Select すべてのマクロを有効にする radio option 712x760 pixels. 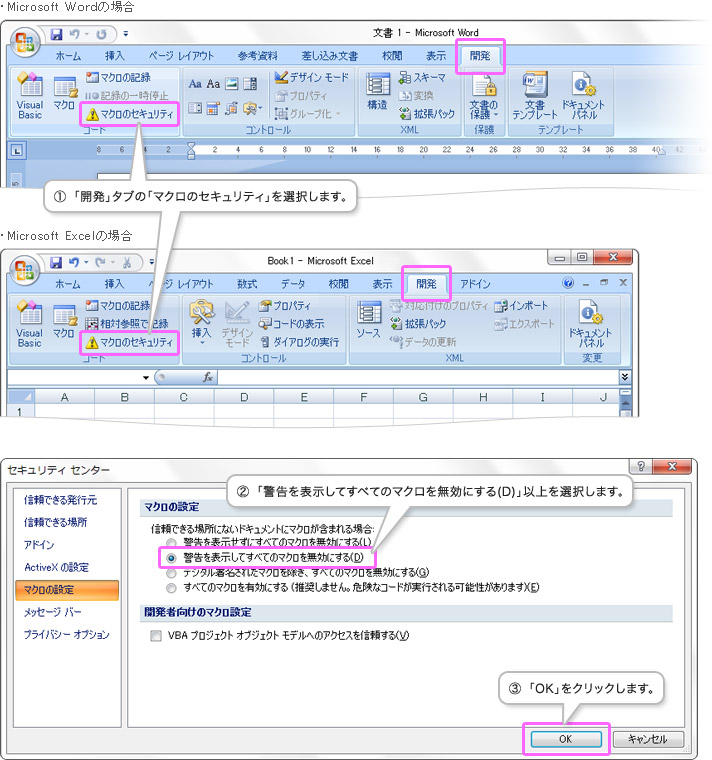click(171, 587)
